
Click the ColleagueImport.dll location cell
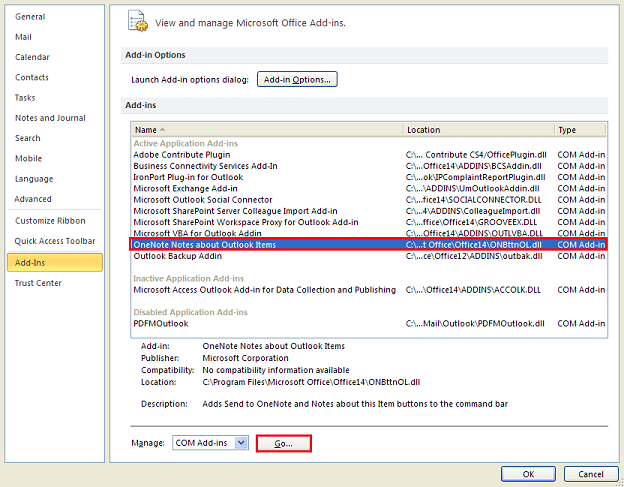[x=473, y=211]
